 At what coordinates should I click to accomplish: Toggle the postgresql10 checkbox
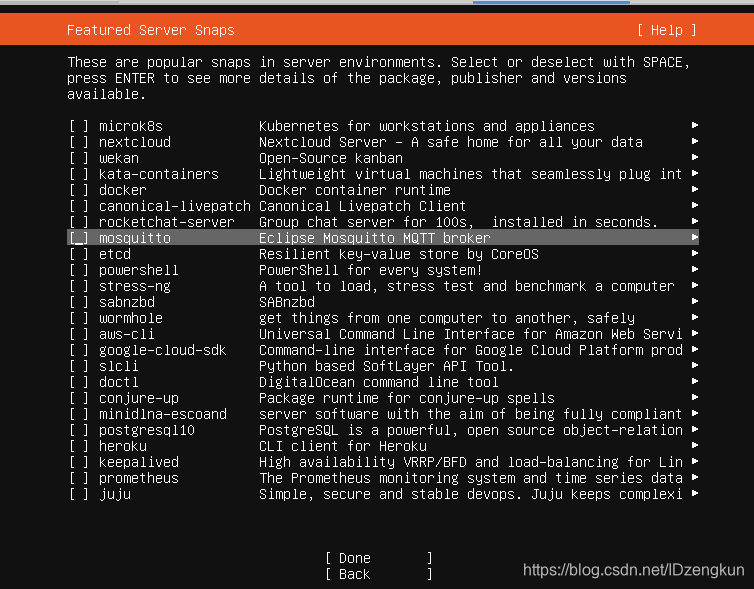click(x=79, y=430)
